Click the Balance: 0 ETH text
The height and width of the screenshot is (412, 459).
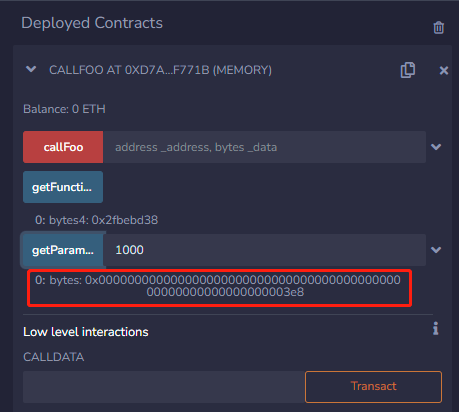coord(64,109)
